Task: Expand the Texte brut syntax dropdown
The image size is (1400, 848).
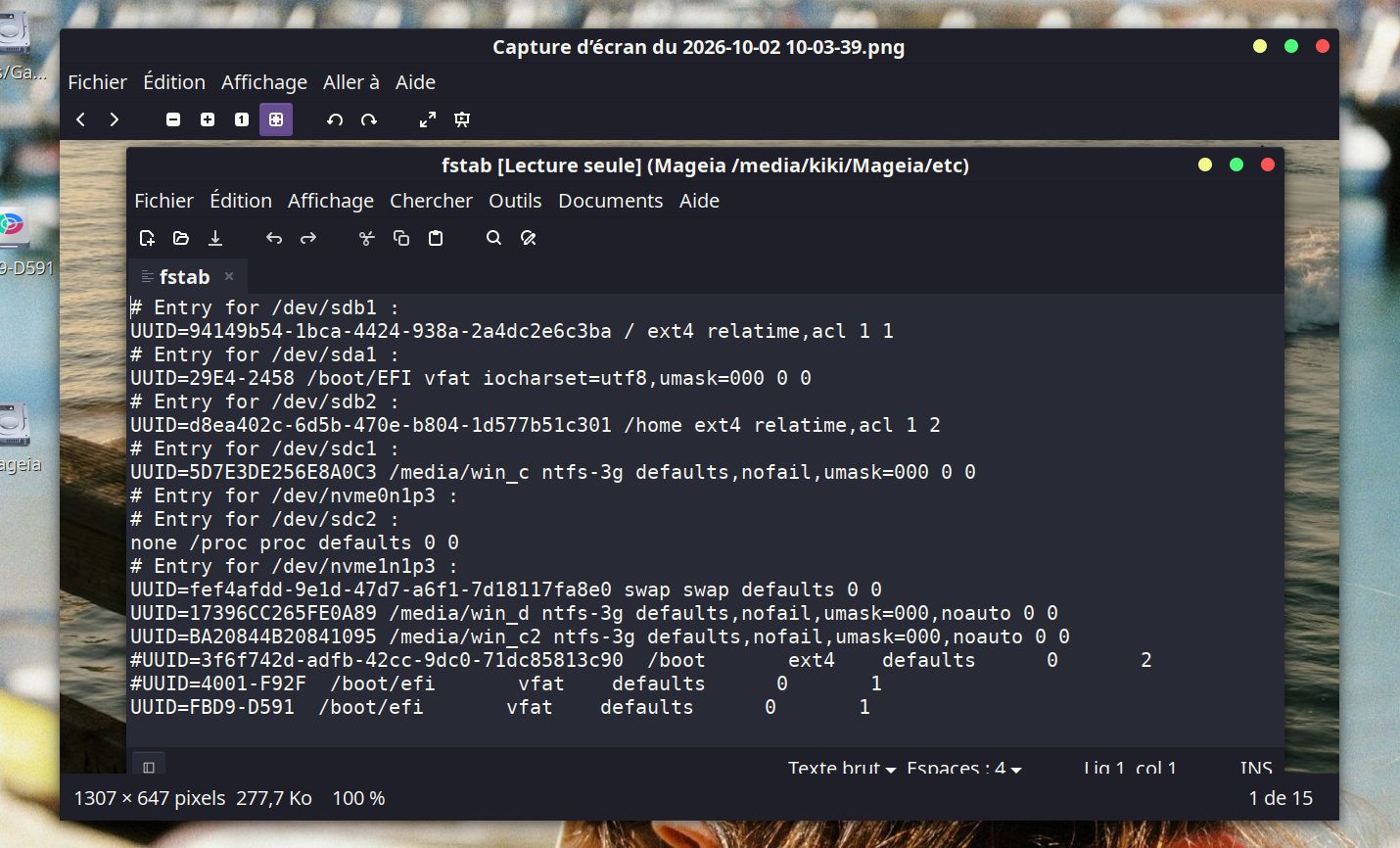Action: pyautogui.click(x=842, y=768)
